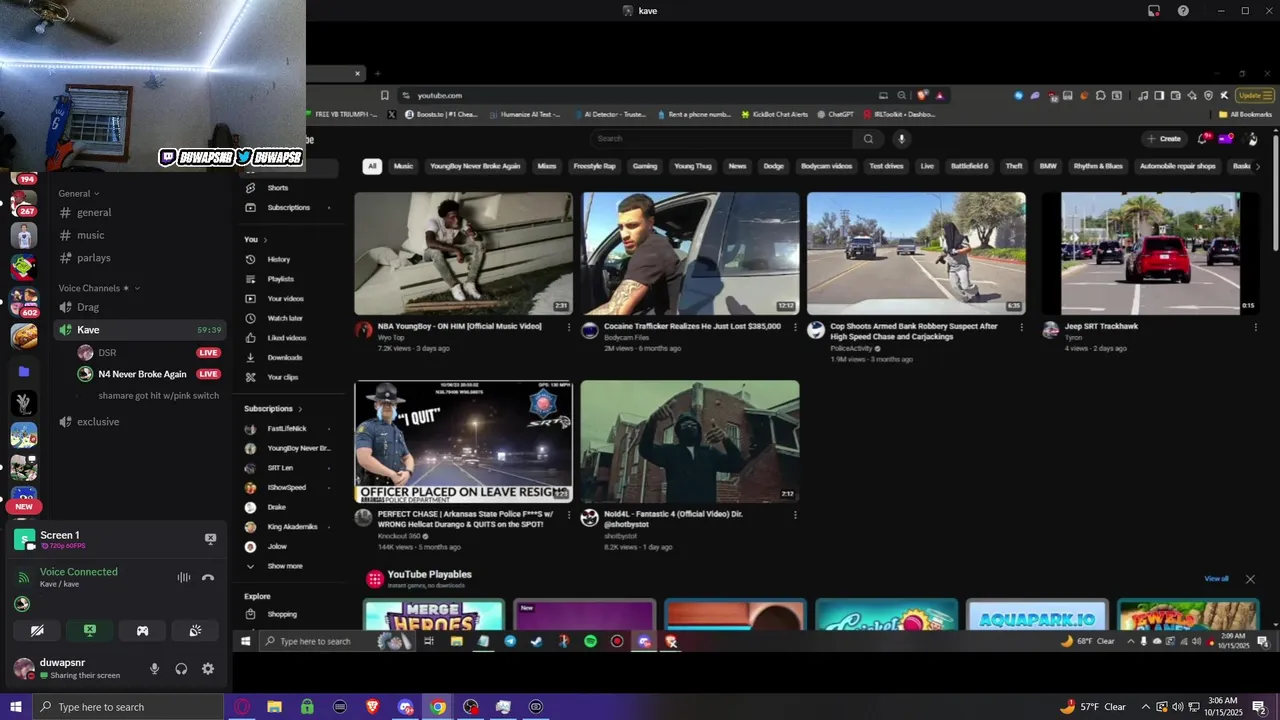Open noise suppression waveform icon

184,577
